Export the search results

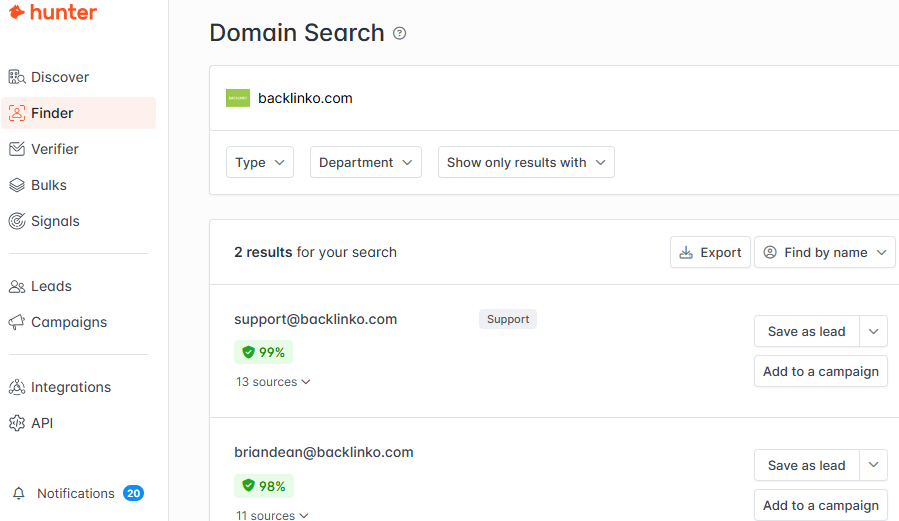[710, 252]
